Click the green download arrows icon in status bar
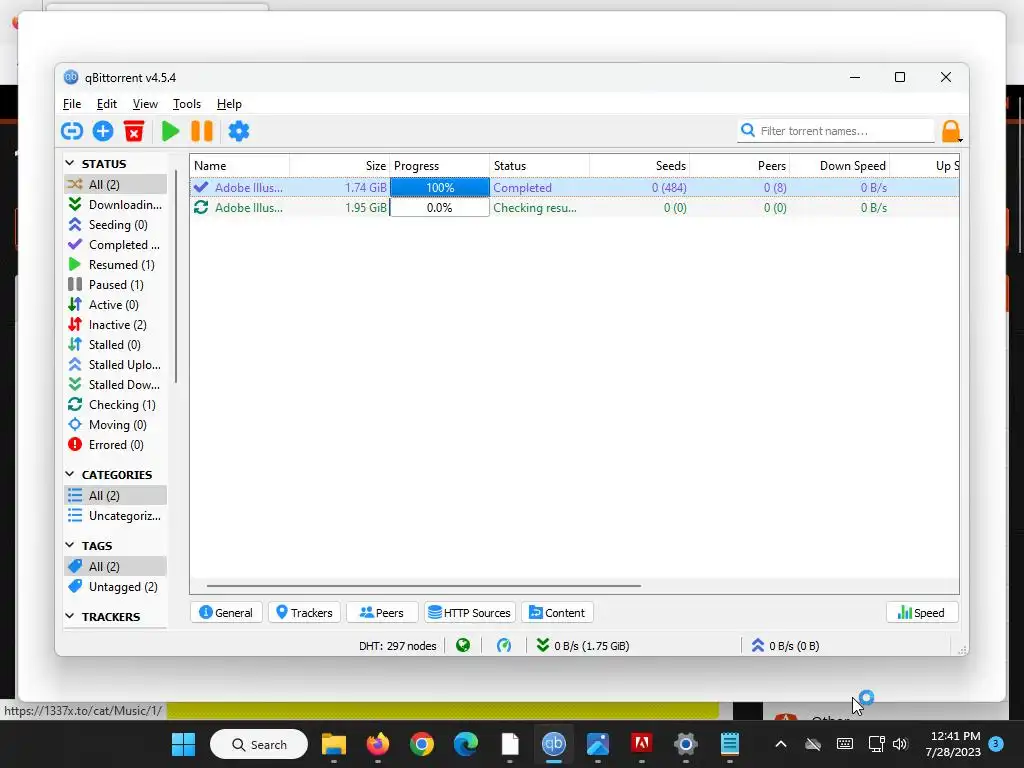Screen dimensions: 1024x768 (x=542, y=646)
